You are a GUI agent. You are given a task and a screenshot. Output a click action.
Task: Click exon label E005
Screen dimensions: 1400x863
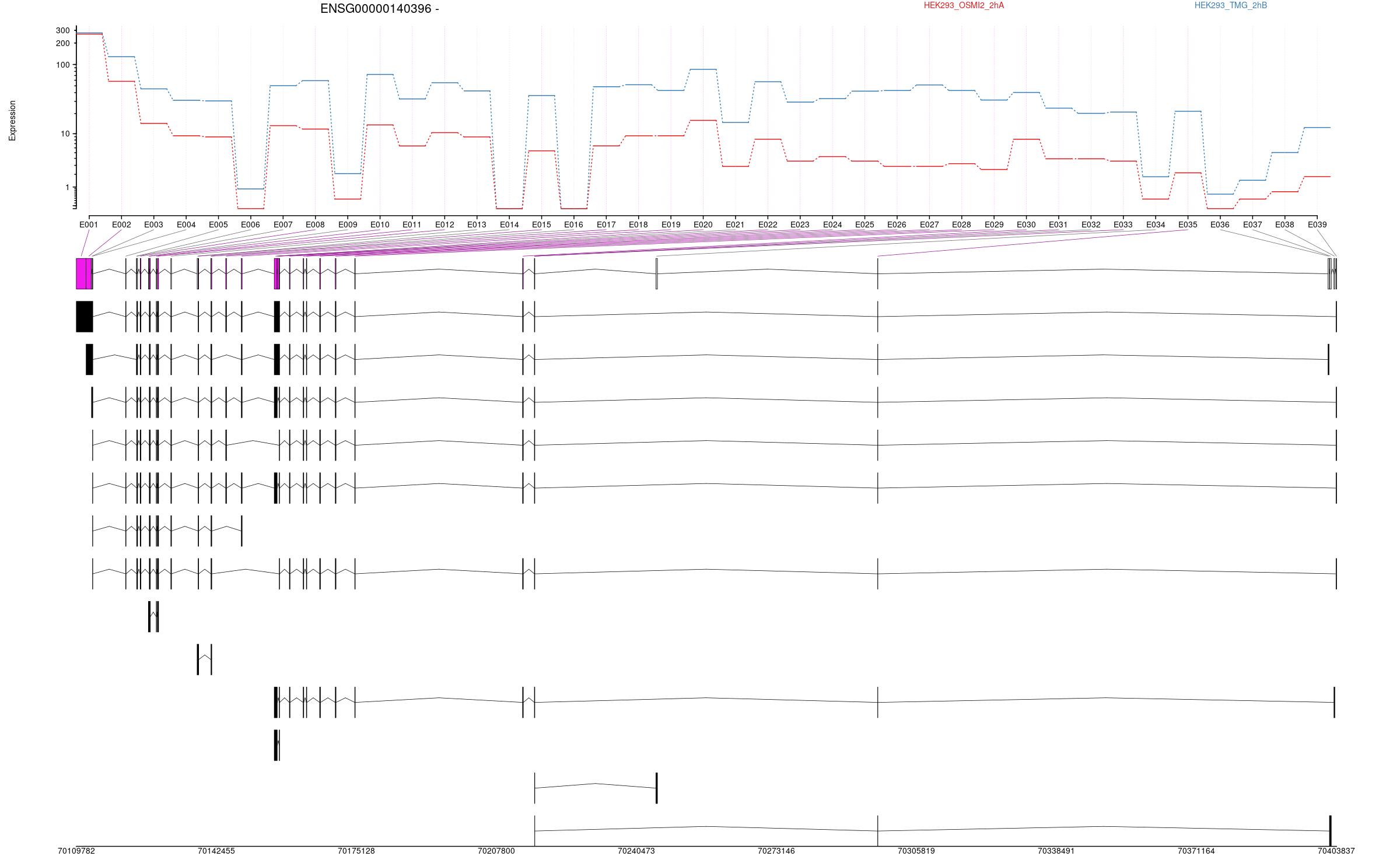coord(218,224)
